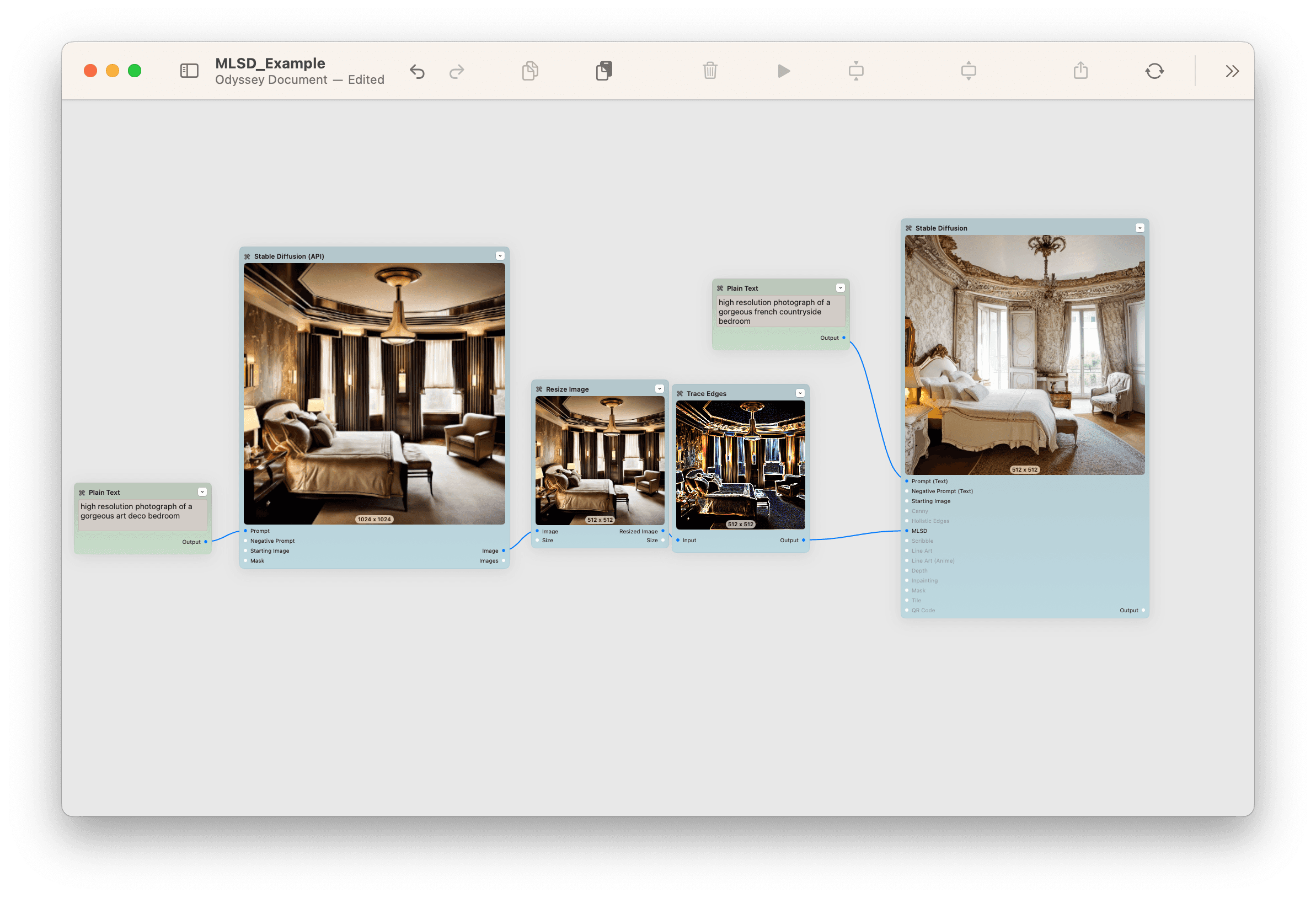The image size is (1316, 898).
Task: Click the undo arrow icon
Action: tap(418, 71)
